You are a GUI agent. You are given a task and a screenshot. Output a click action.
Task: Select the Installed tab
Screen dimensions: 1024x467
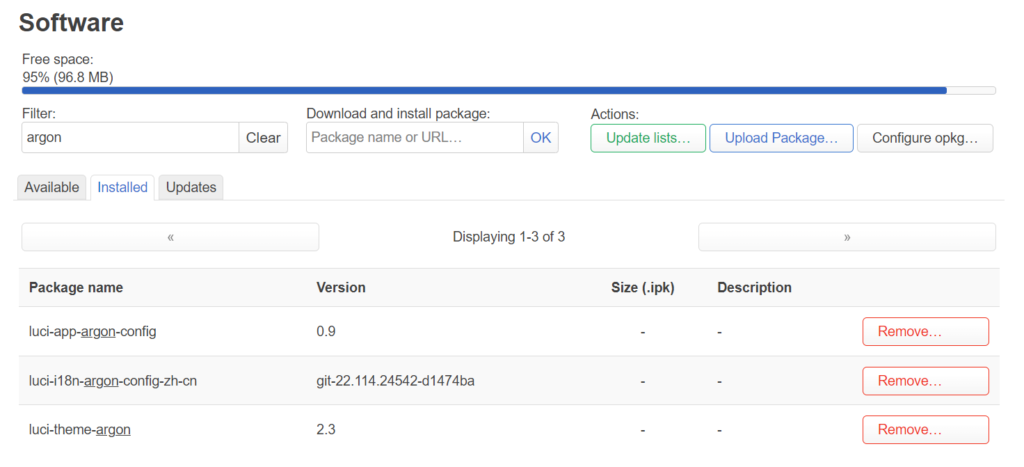[122, 187]
